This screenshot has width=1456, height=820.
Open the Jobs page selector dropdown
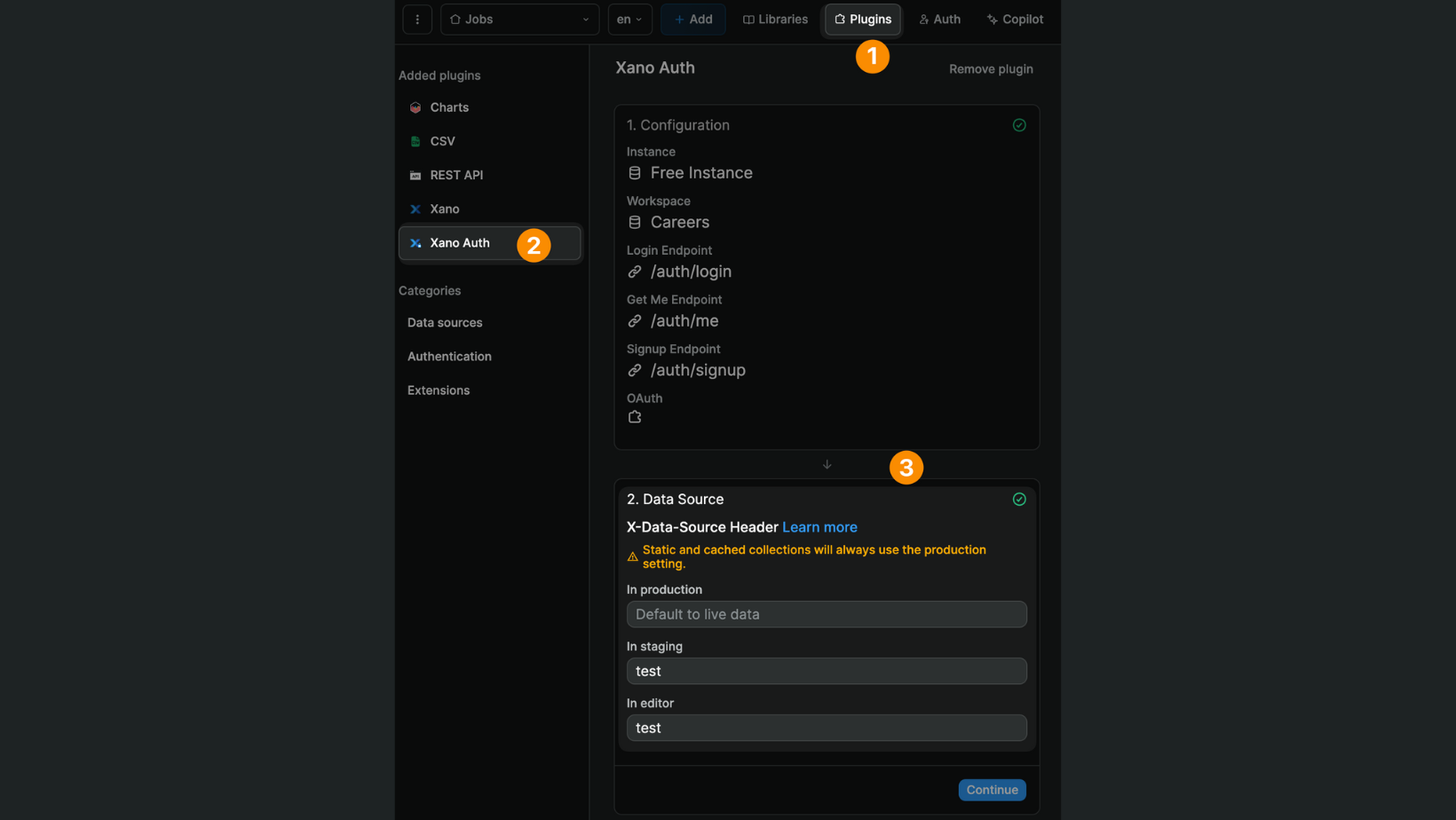pyautogui.click(x=519, y=19)
